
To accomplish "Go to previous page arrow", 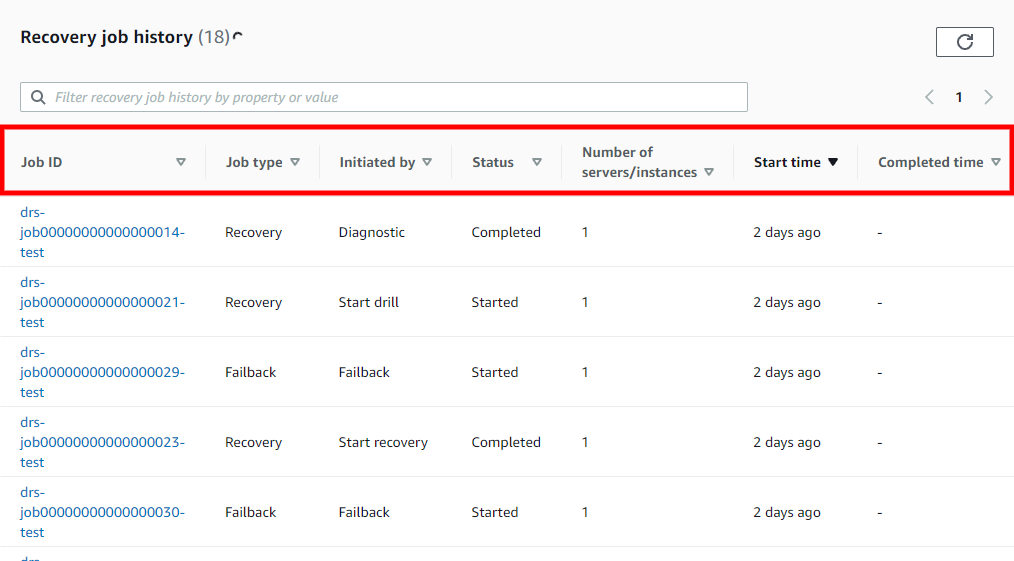I will (929, 97).
